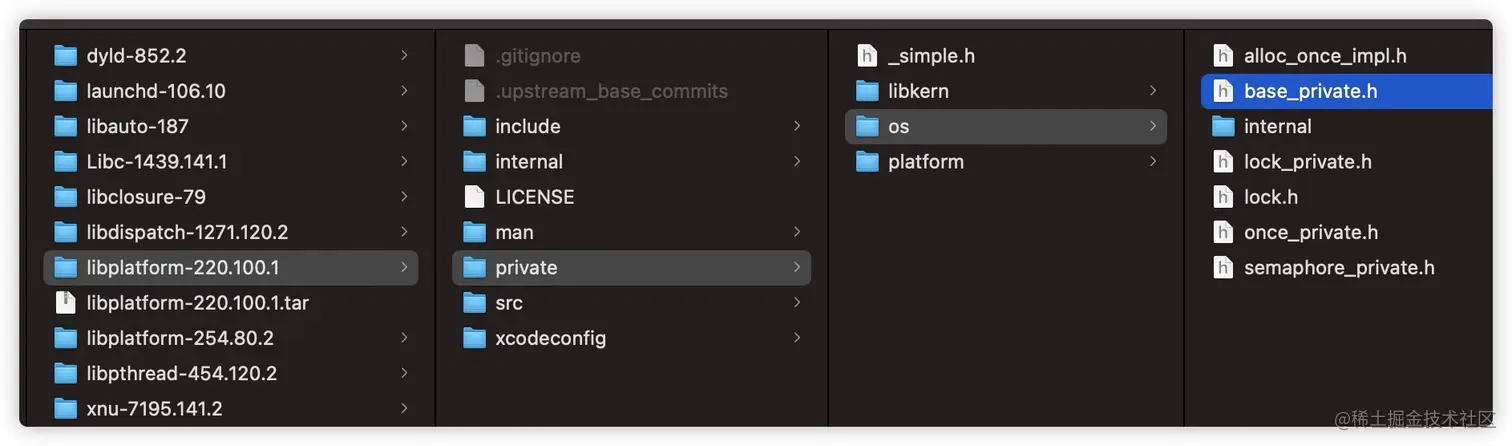Click the xcodeconfig folder icon

(474, 338)
